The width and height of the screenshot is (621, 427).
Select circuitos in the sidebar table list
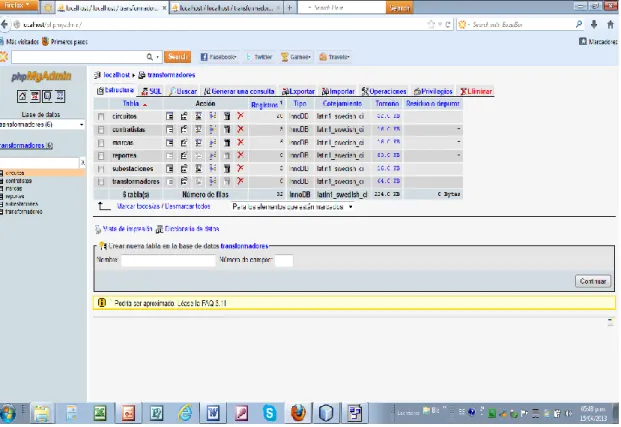[x=15, y=173]
